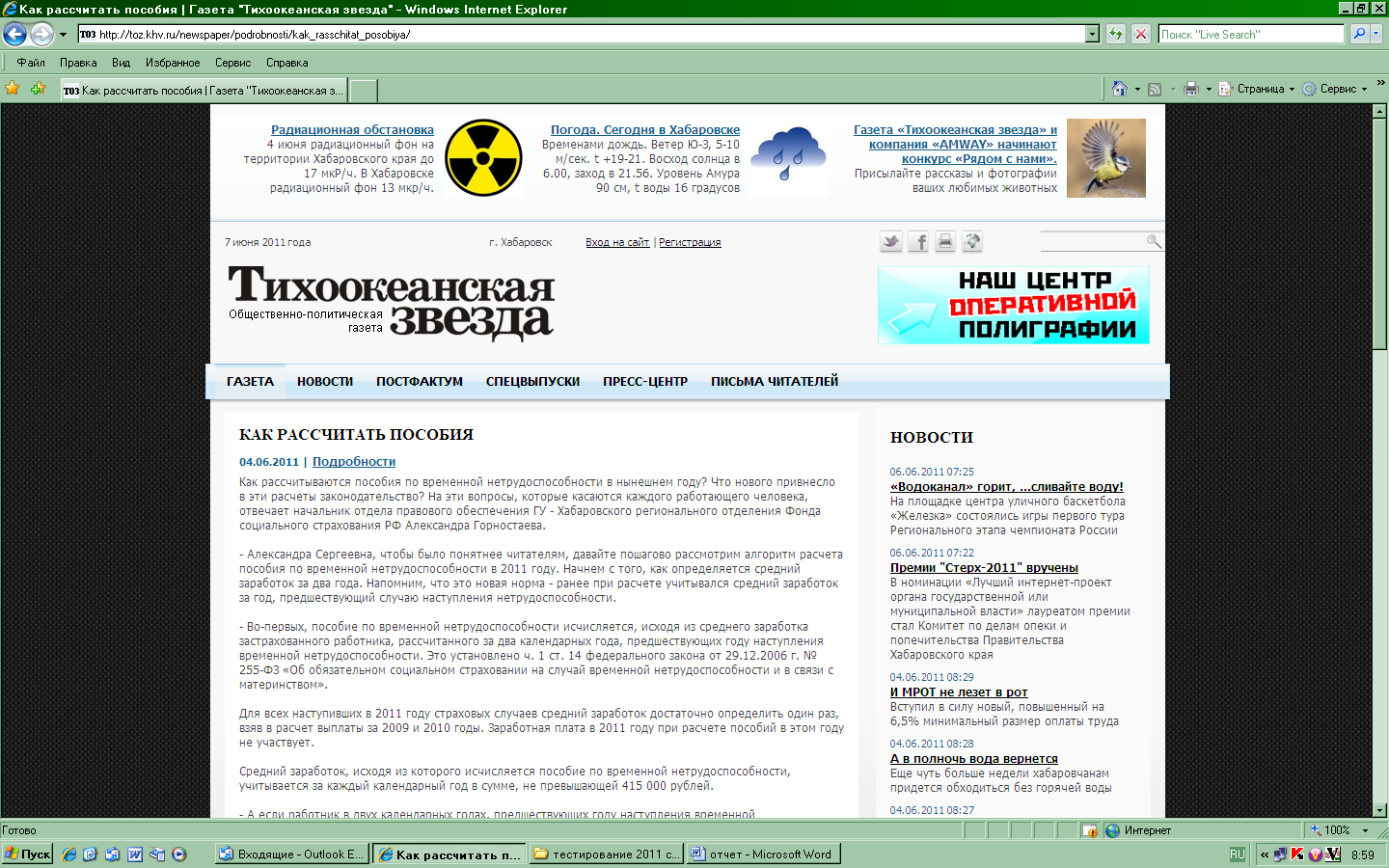The image size is (1389, 868).
Task: Click popup blocker status bar icon
Action: tap(1089, 830)
